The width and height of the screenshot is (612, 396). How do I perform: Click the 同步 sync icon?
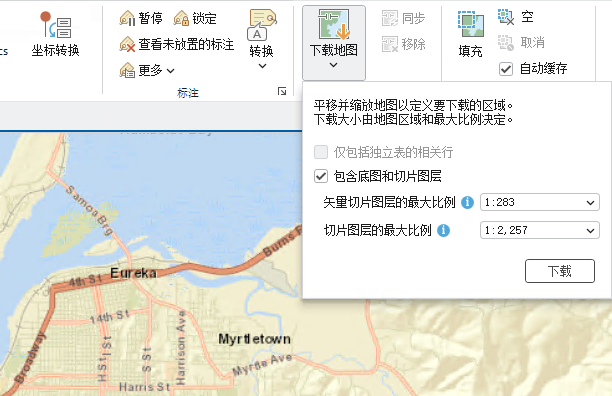click(390, 18)
